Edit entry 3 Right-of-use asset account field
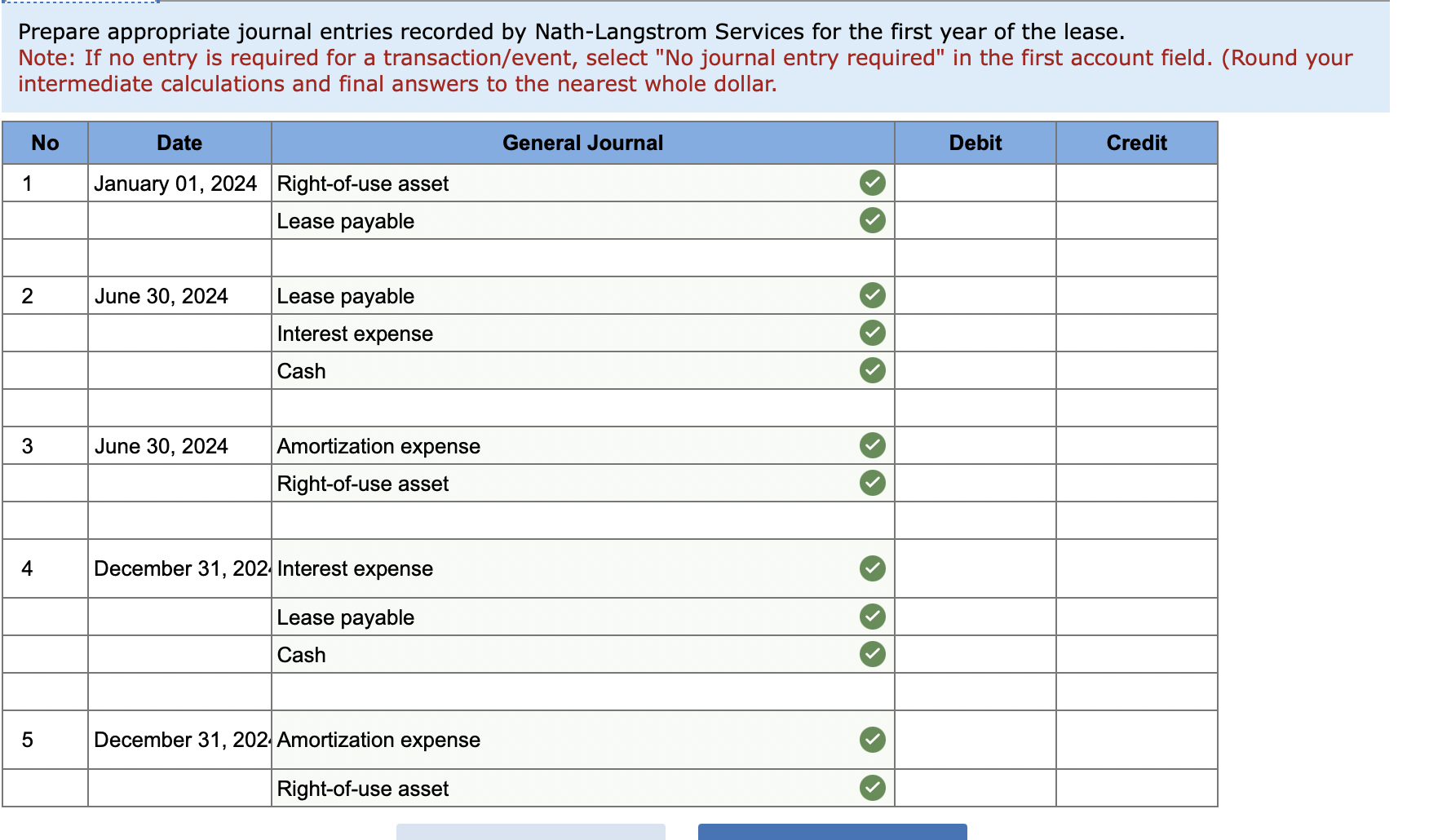1429x840 pixels. click(582, 483)
